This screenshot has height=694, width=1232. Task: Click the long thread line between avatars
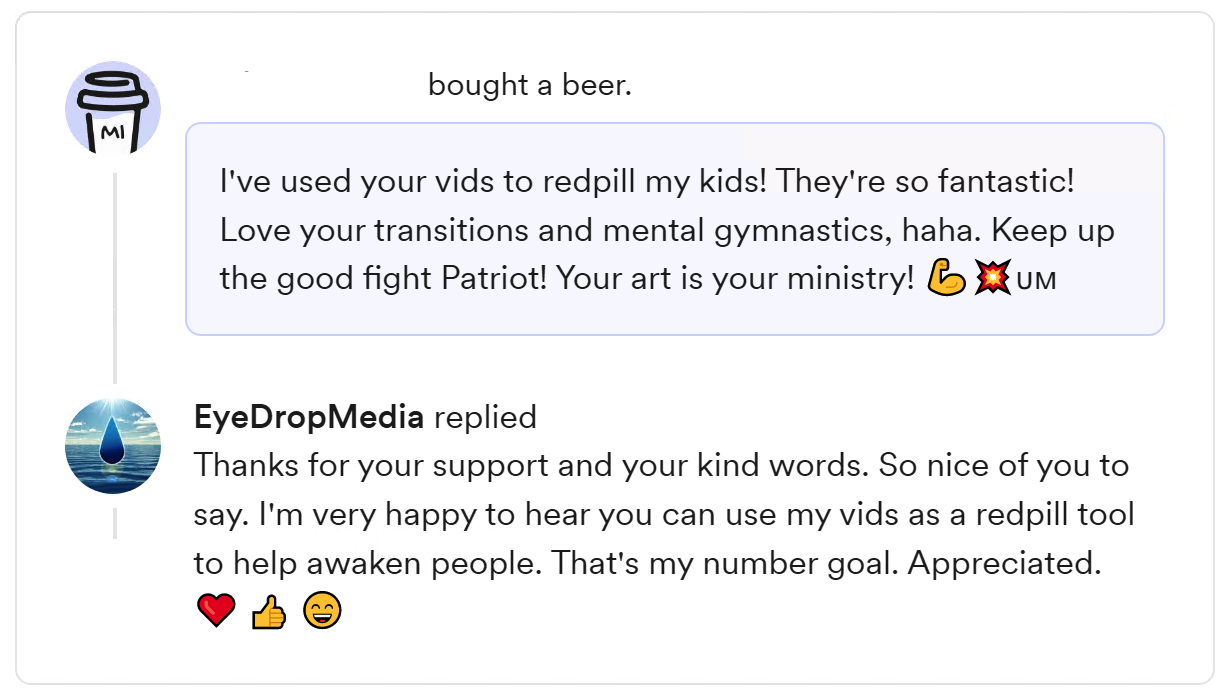pyautogui.click(x=115, y=278)
